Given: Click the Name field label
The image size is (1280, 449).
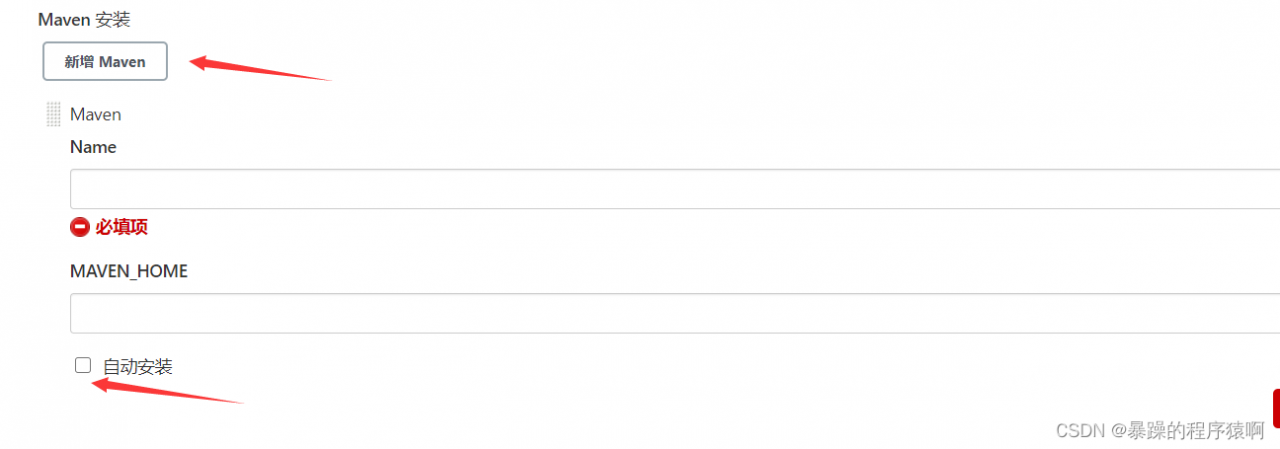Looking at the screenshot, I should [93, 147].
